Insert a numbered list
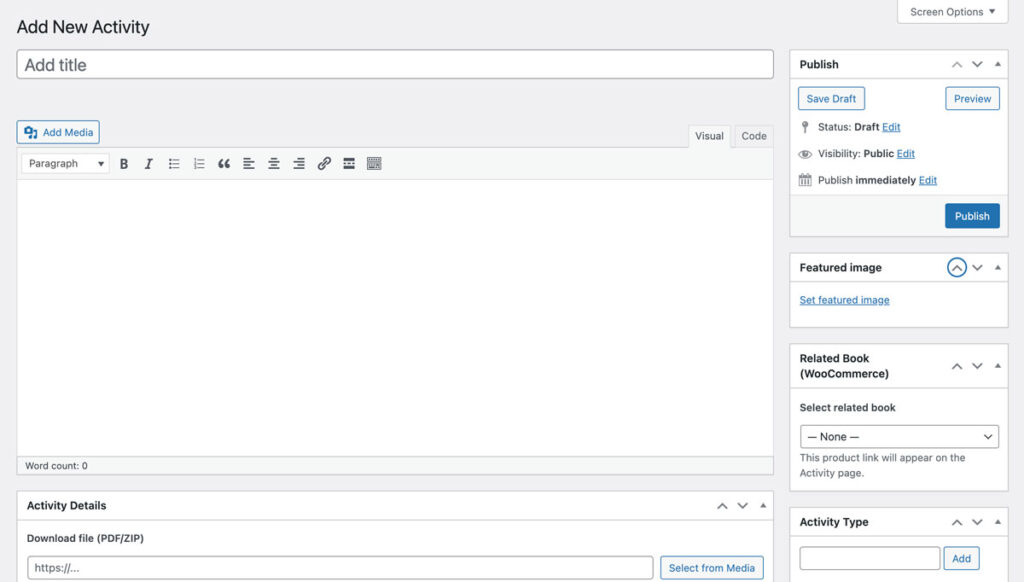This screenshot has height=582, width=1024. pyautogui.click(x=199, y=164)
